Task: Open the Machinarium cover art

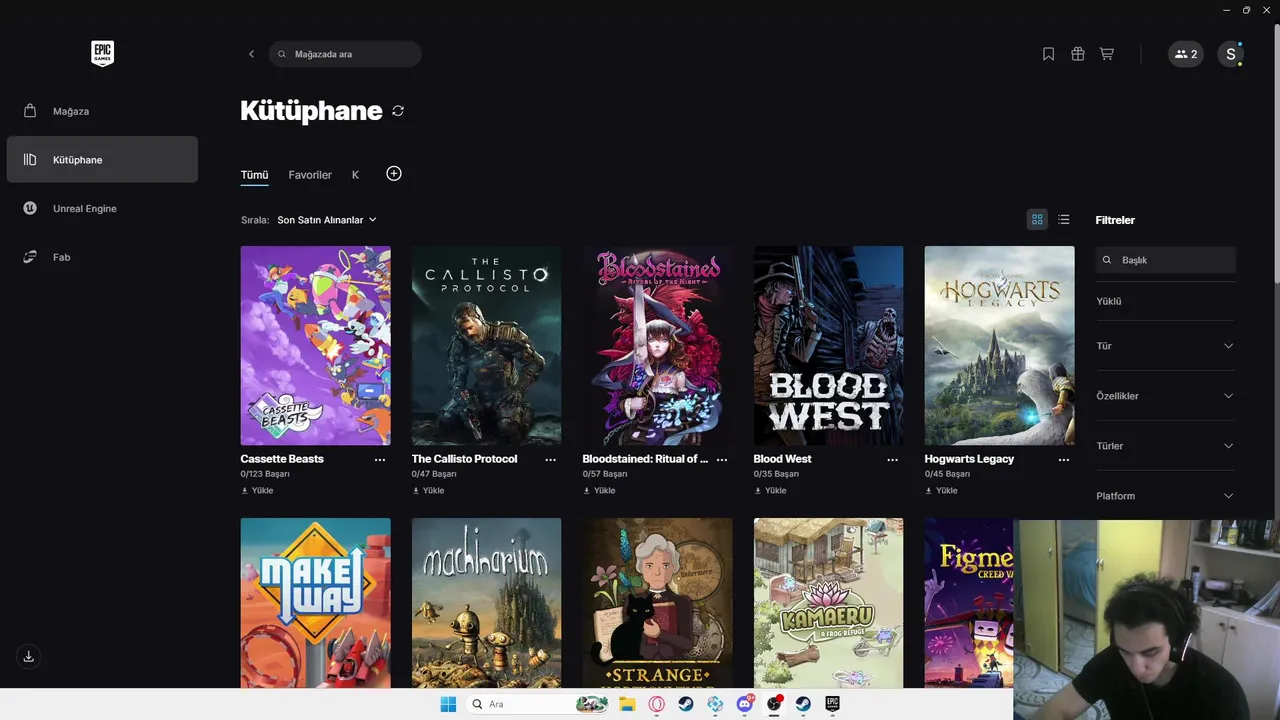Action: (x=487, y=603)
